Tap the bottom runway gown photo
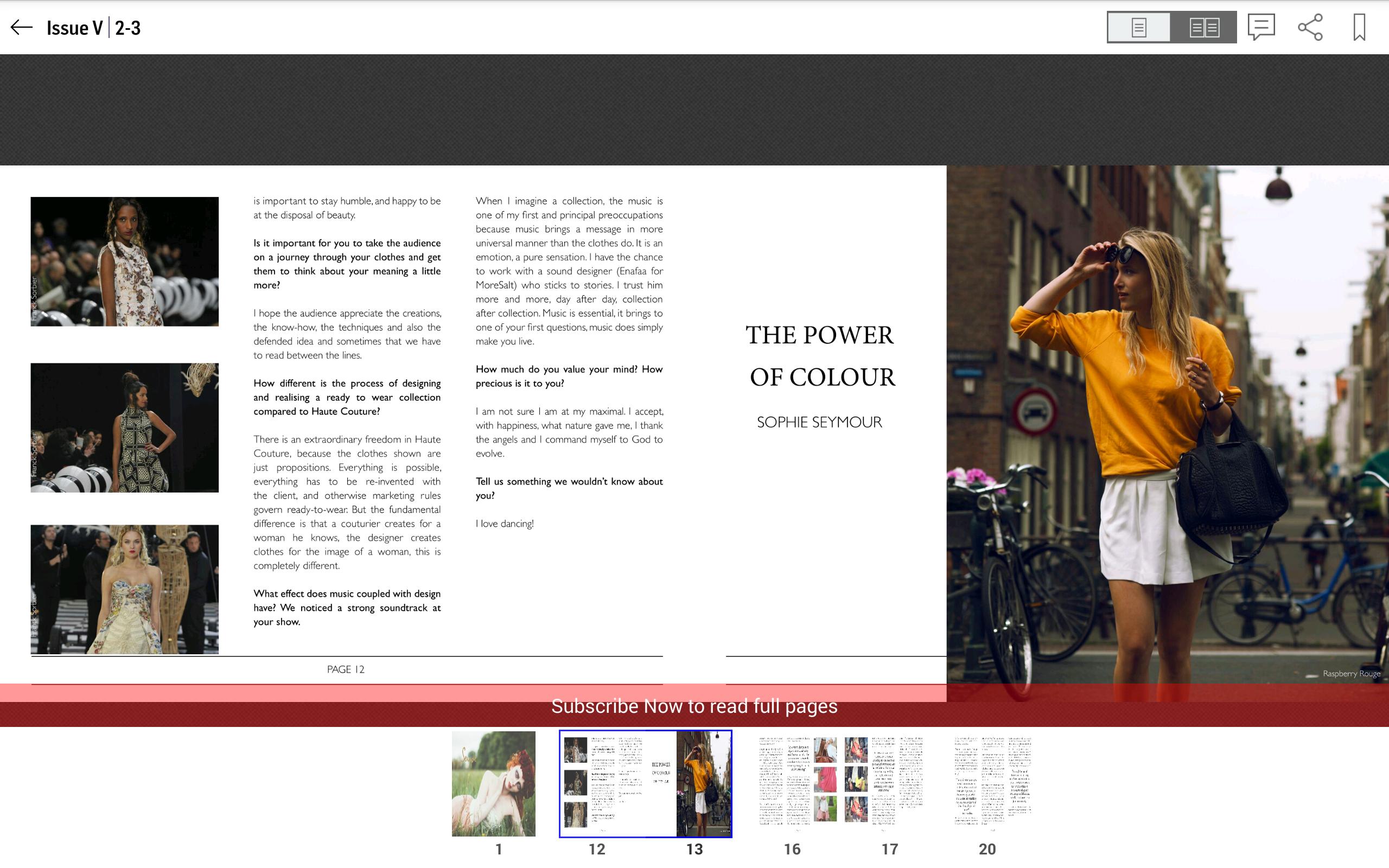 [x=125, y=589]
